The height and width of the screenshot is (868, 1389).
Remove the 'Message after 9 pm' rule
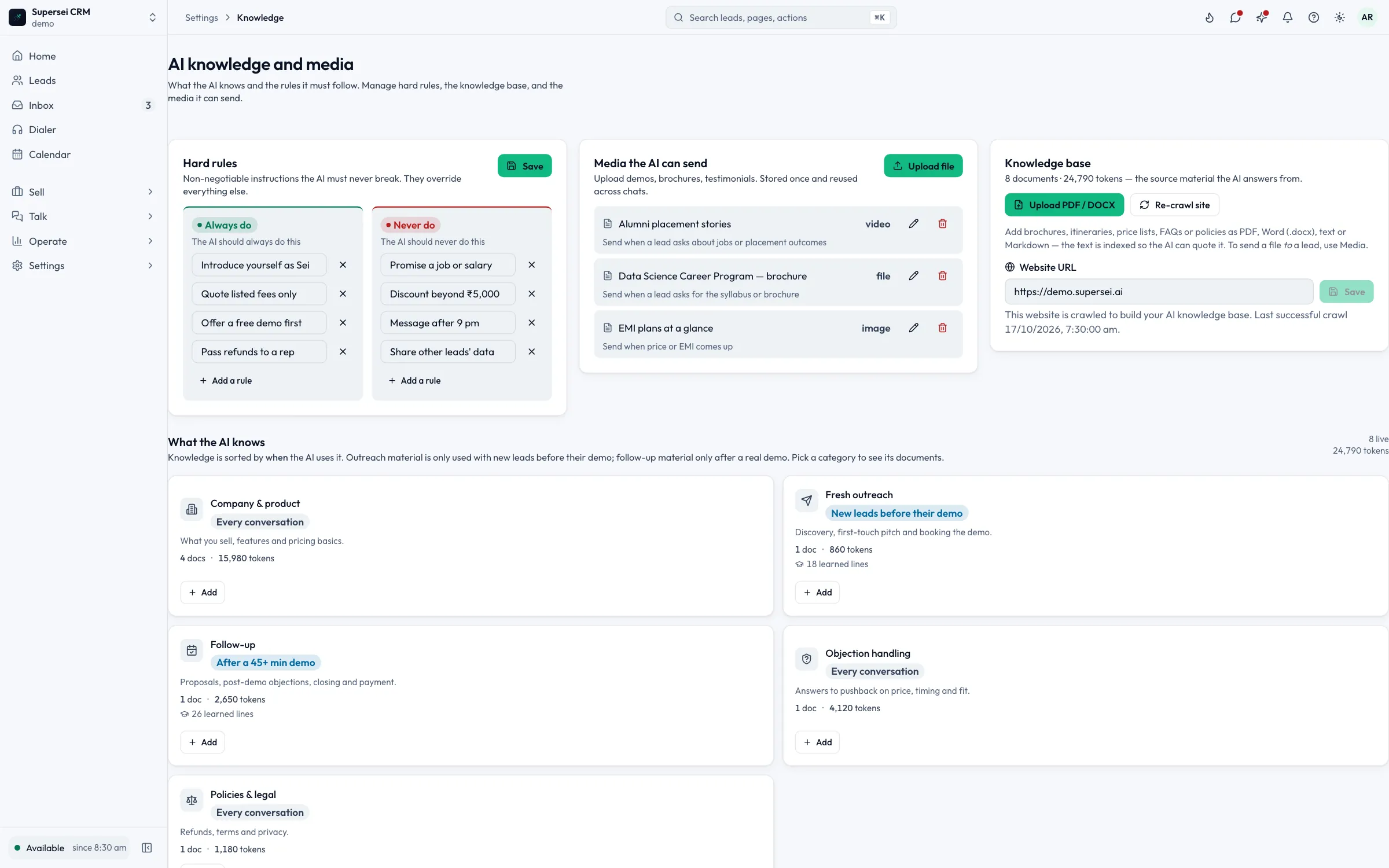[x=531, y=323]
